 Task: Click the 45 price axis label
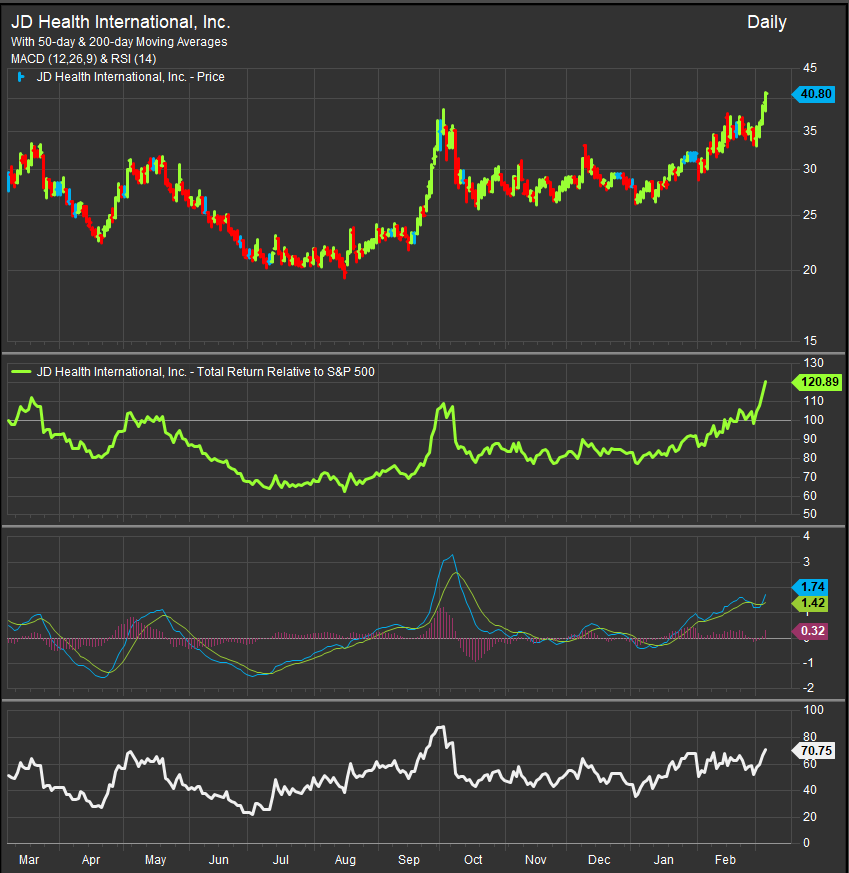(x=810, y=68)
